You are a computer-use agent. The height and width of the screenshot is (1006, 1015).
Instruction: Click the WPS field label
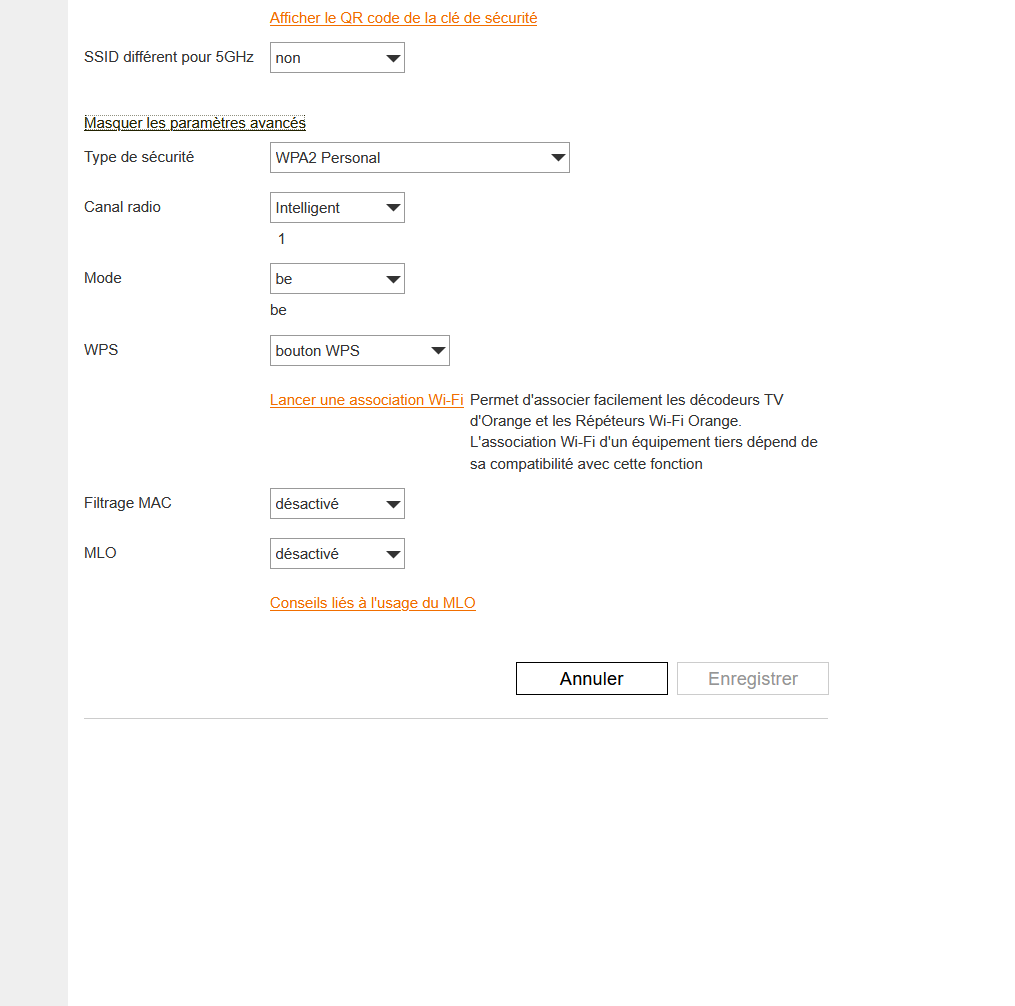101,350
